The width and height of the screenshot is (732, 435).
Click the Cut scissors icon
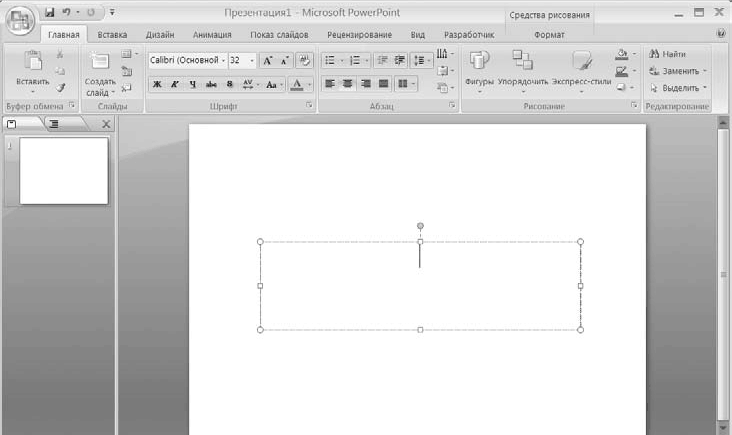point(60,53)
